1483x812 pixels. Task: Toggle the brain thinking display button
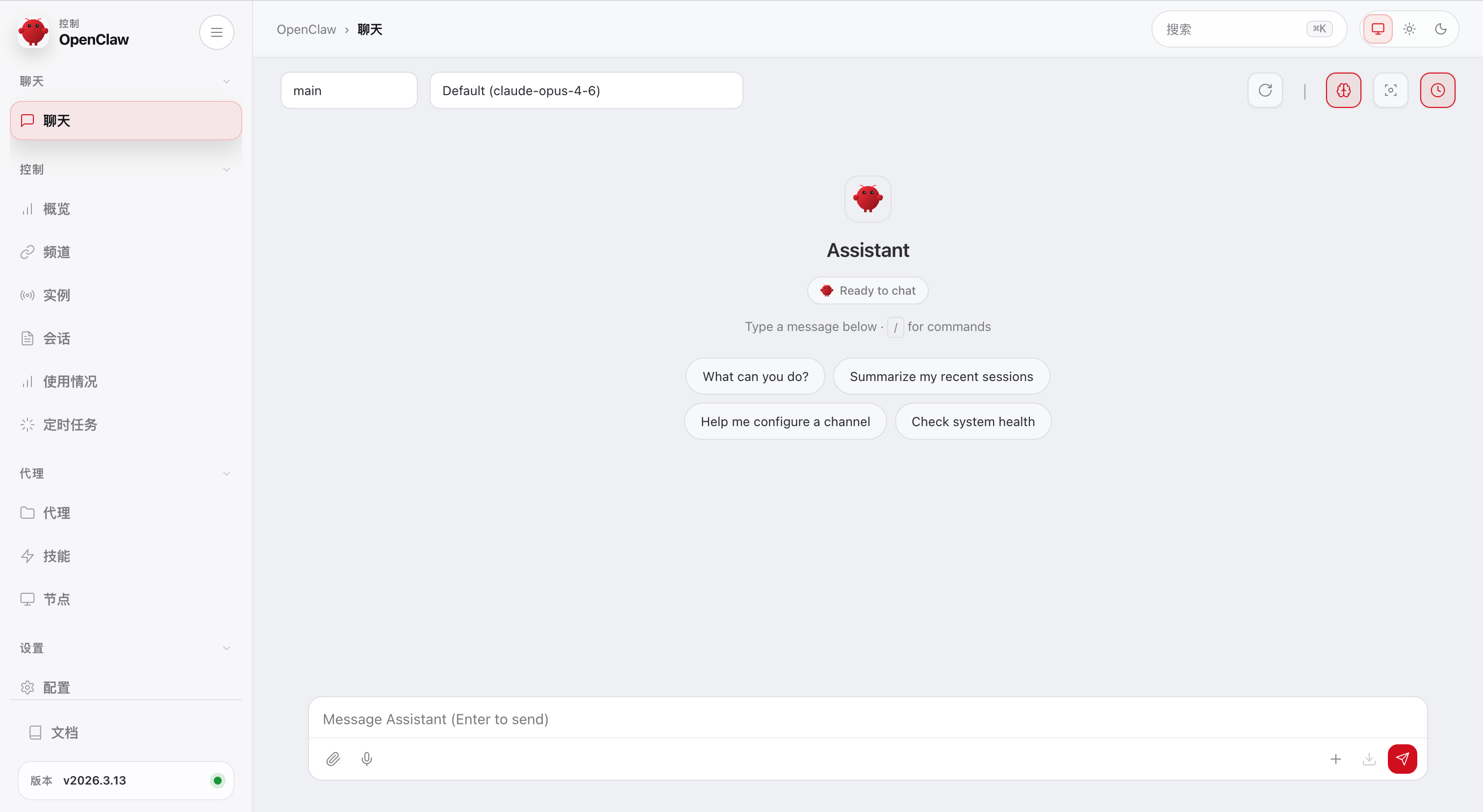coord(1343,90)
